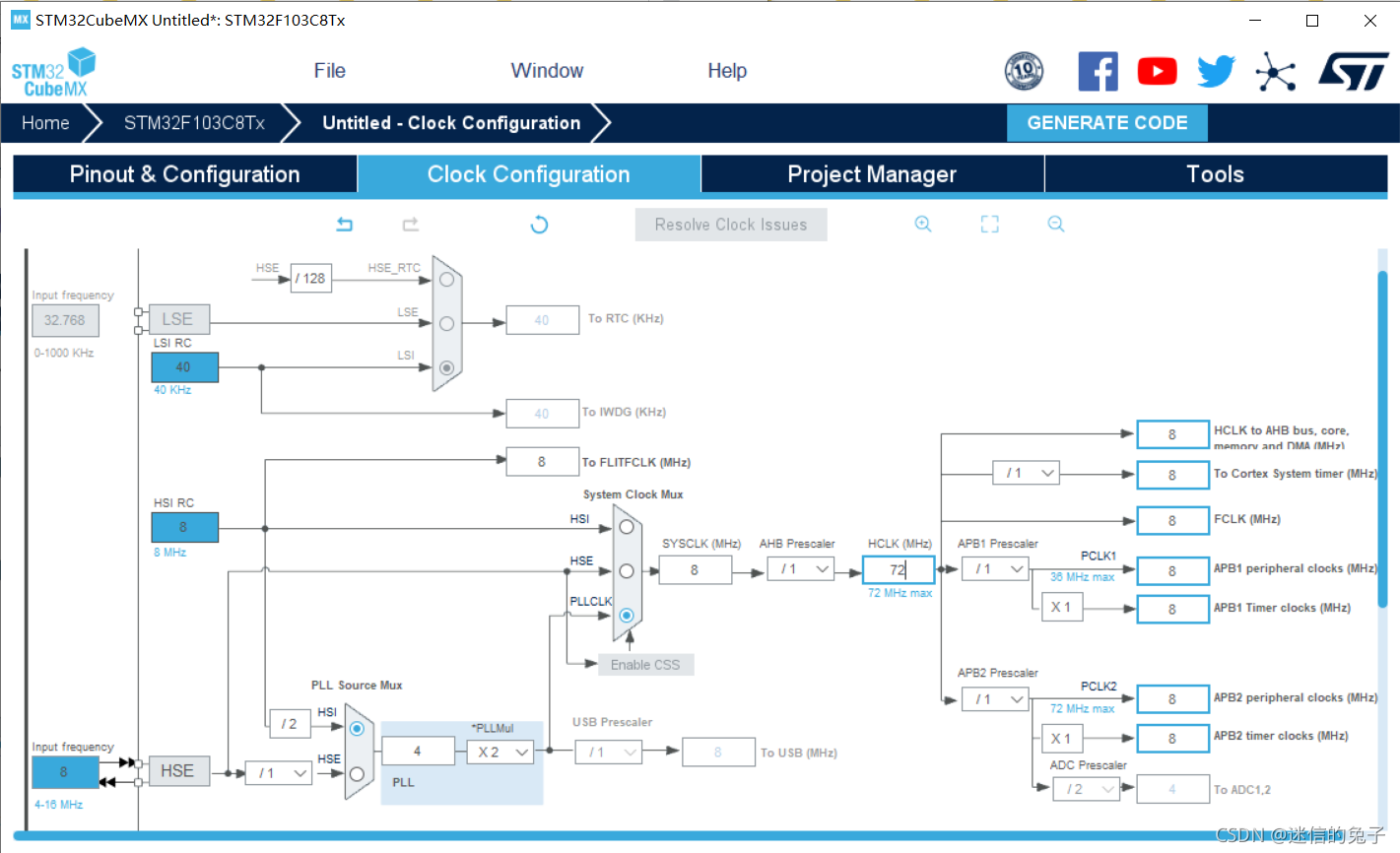Image resolution: width=1400 pixels, height=853 pixels.
Task: Select HSI in PLL Source Mux
Action: (357, 729)
